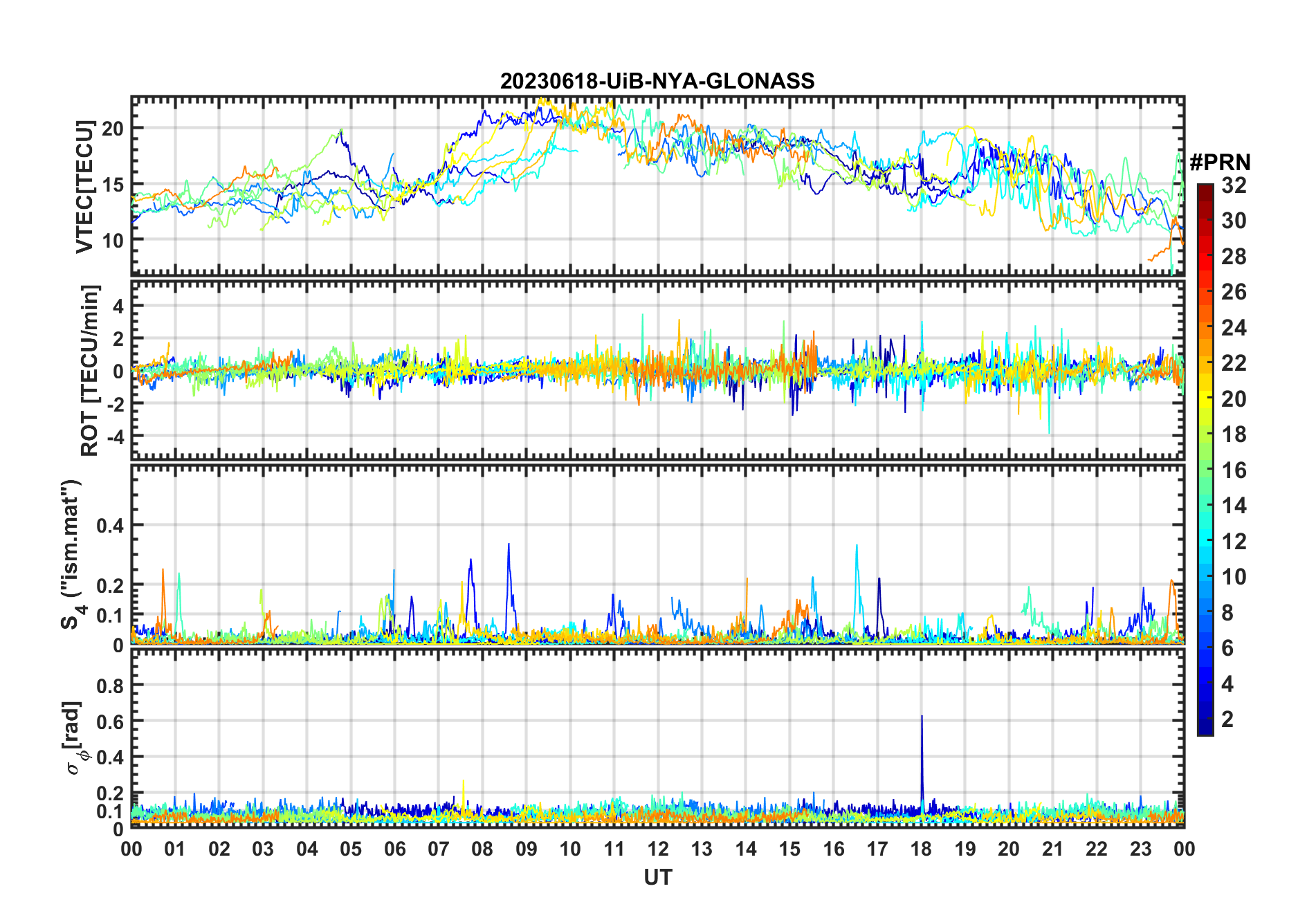The height and width of the screenshot is (920, 1316).
Task: Click the VTEC[TECU] y-axis label
Action: coord(85,187)
